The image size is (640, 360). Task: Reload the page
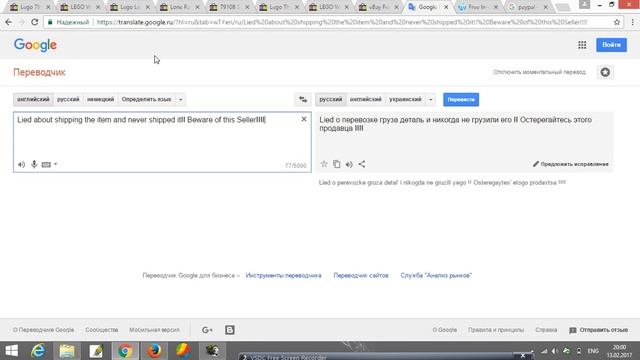point(35,22)
